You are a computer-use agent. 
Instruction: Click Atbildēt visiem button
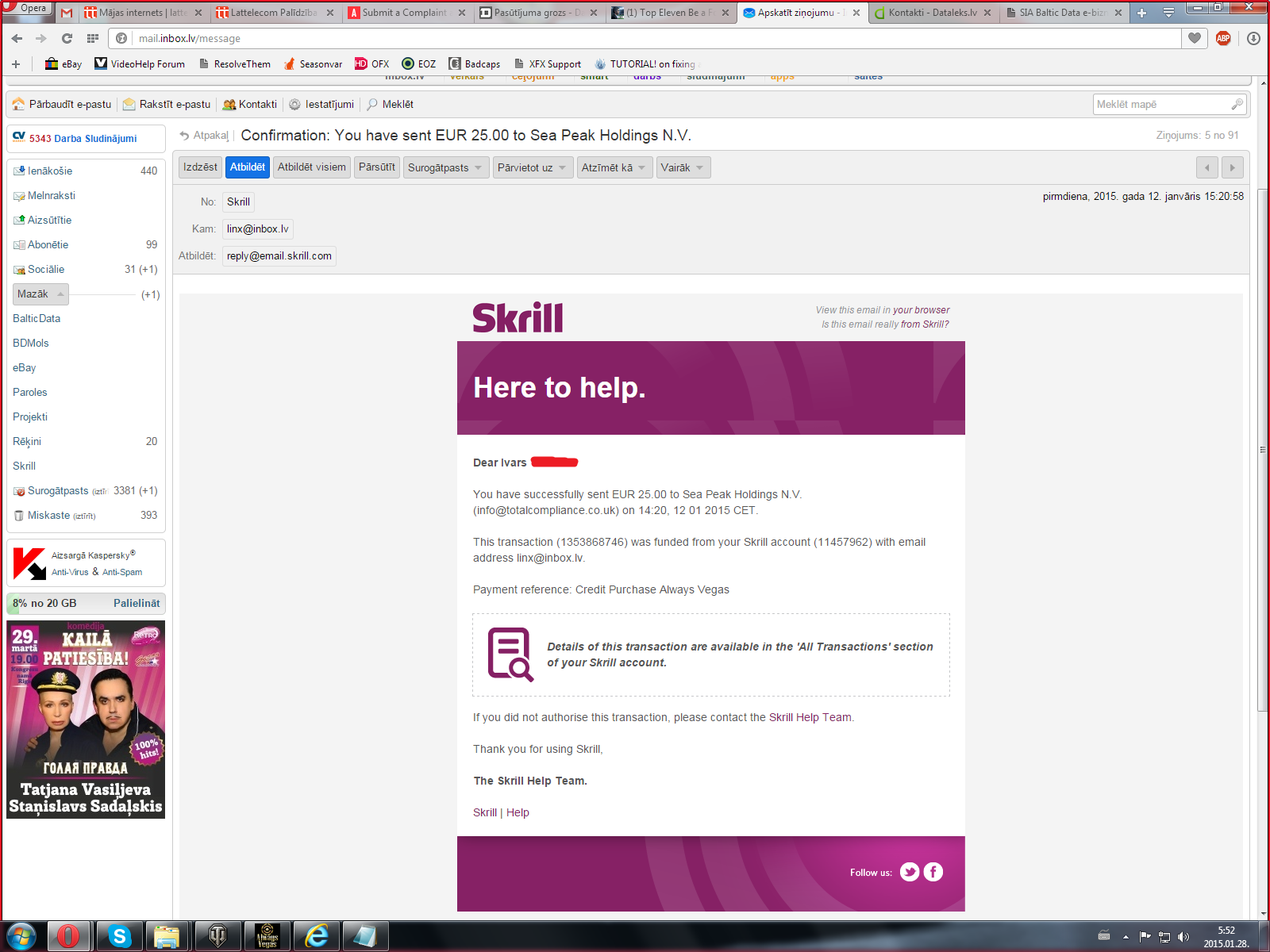312,167
